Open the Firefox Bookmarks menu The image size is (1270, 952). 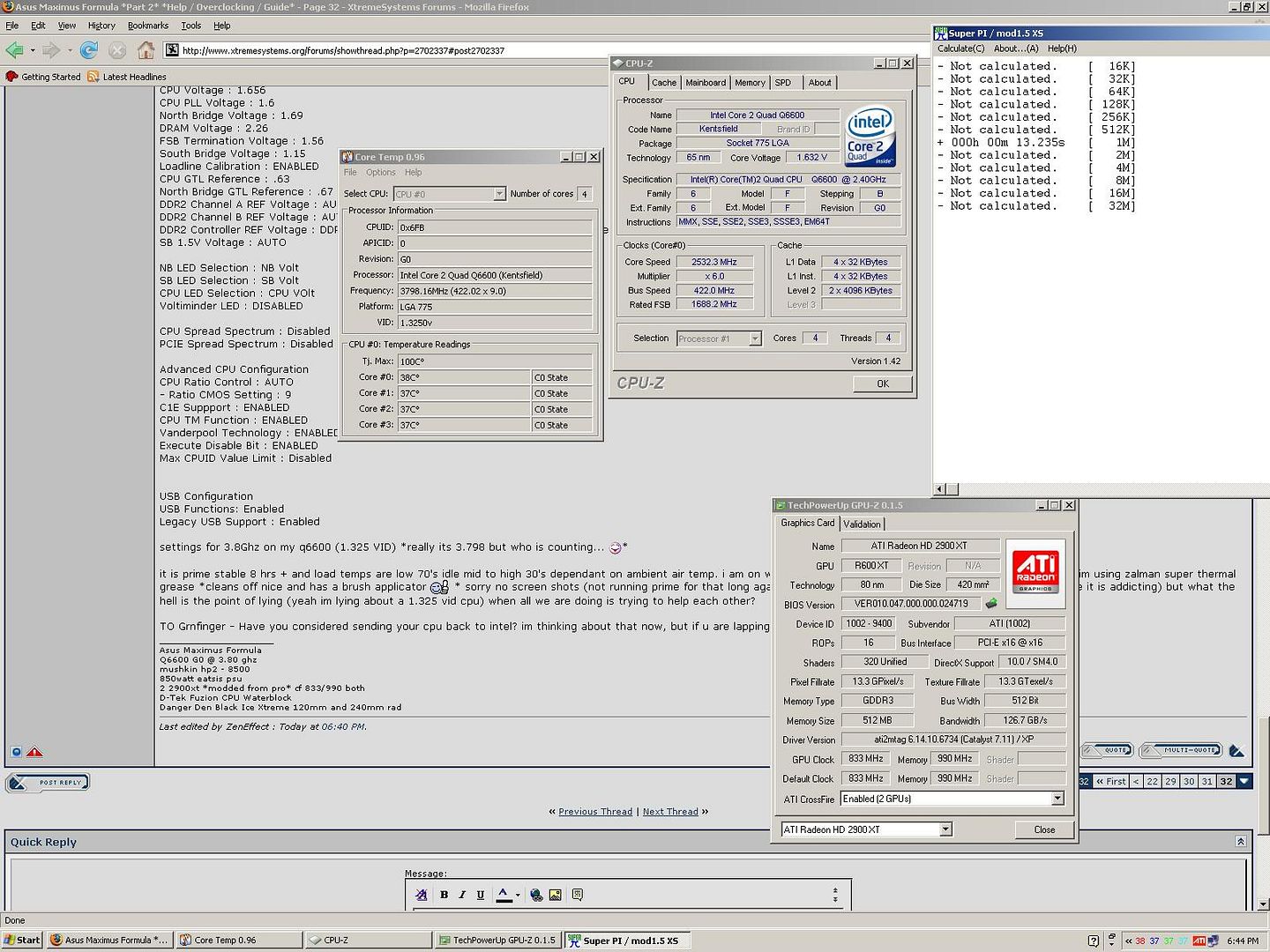click(x=148, y=26)
